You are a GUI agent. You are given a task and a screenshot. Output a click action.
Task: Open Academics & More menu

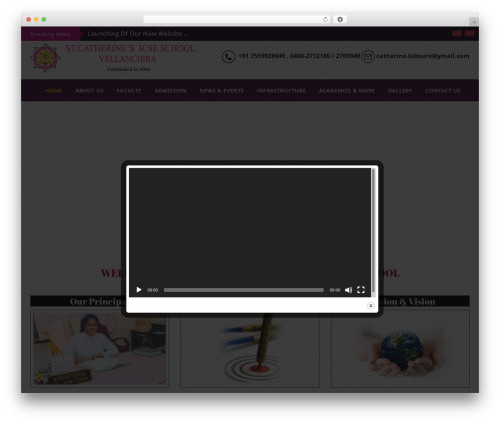coord(347,91)
